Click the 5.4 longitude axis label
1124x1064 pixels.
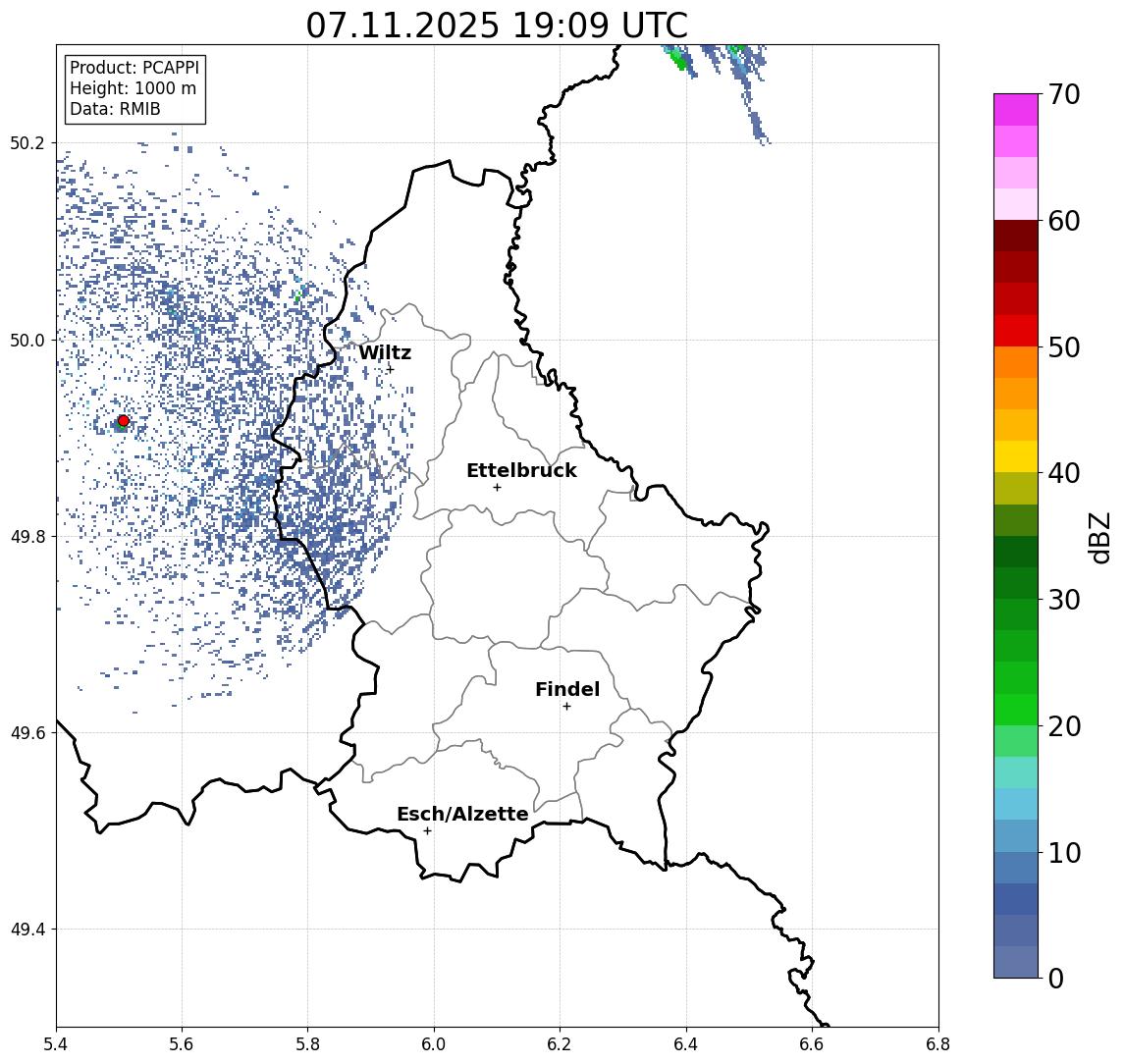pyautogui.click(x=57, y=1044)
